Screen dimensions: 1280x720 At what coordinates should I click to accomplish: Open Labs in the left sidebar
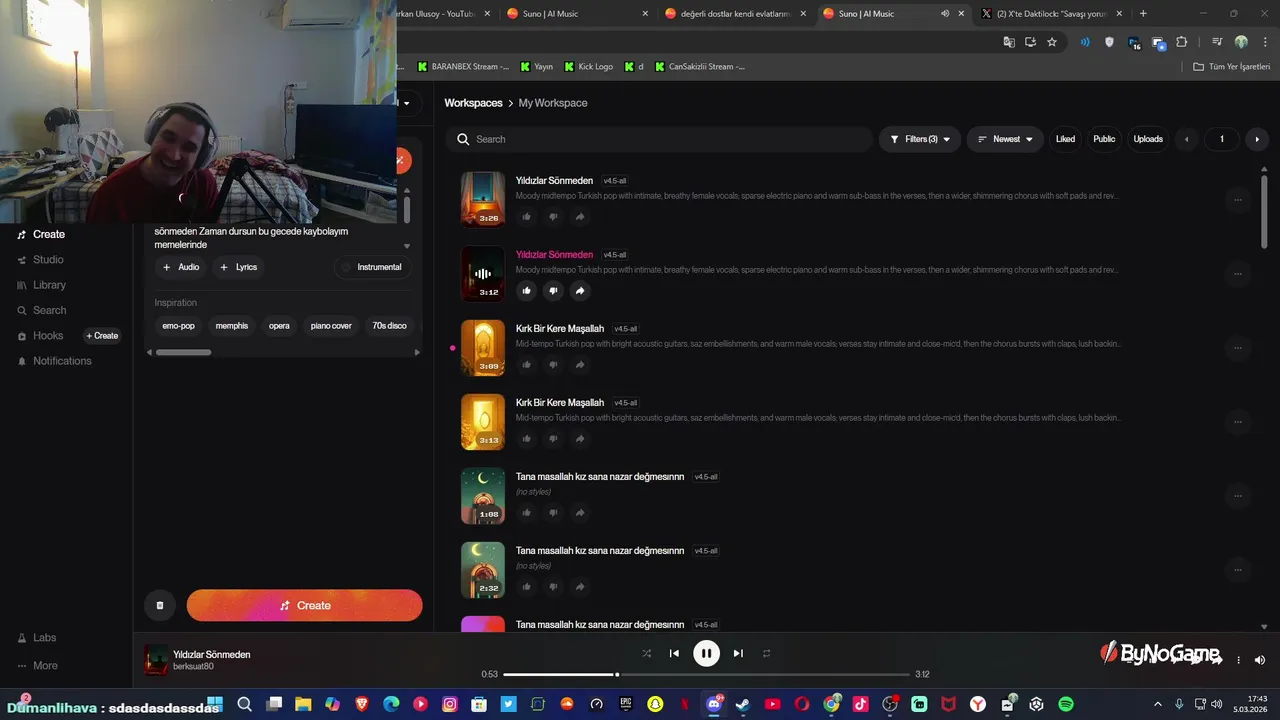click(x=37, y=637)
